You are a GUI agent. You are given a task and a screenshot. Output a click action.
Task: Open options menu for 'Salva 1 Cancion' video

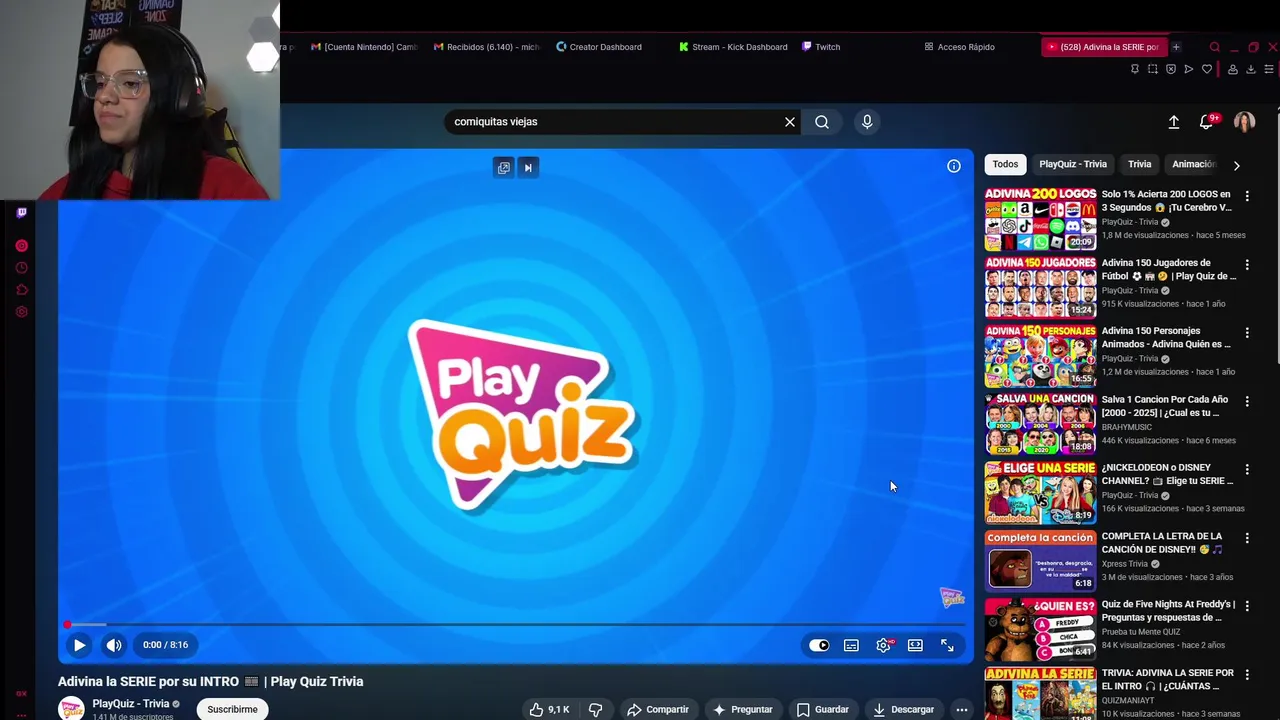pyautogui.click(x=1247, y=401)
